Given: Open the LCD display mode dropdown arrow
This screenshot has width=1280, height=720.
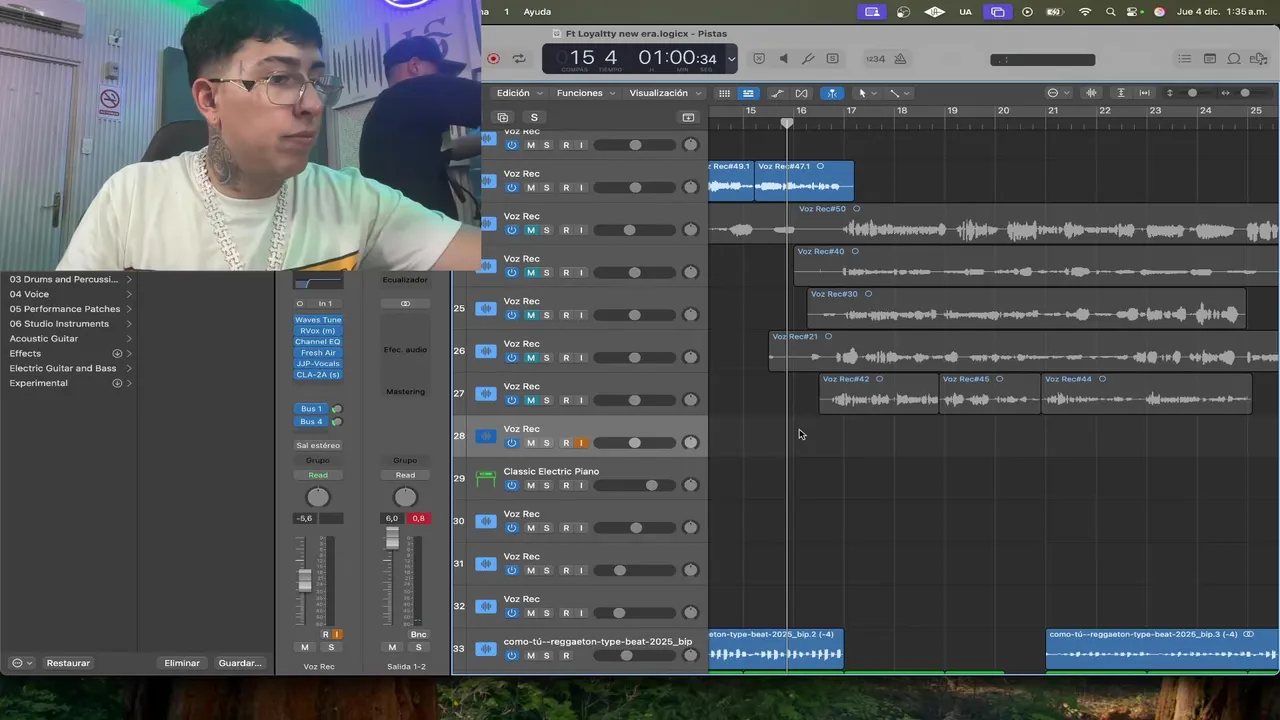Looking at the screenshot, I should pos(731,59).
